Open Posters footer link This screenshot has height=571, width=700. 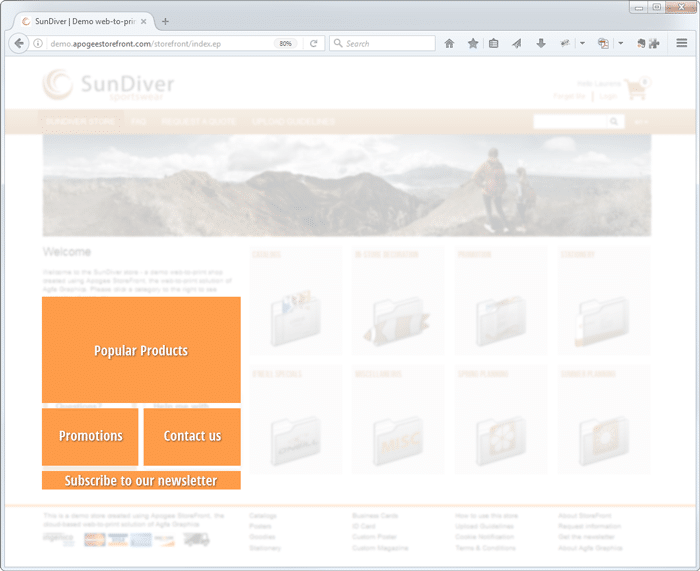(x=260, y=526)
